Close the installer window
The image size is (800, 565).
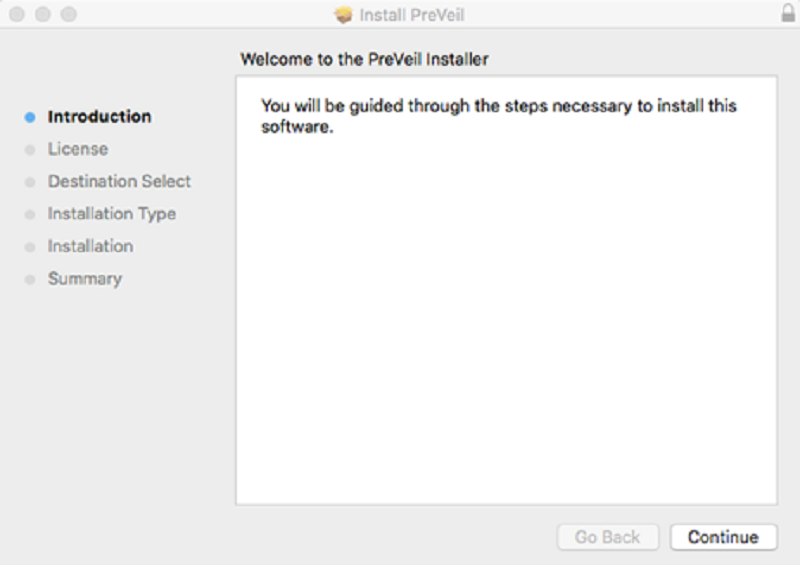[x=17, y=14]
